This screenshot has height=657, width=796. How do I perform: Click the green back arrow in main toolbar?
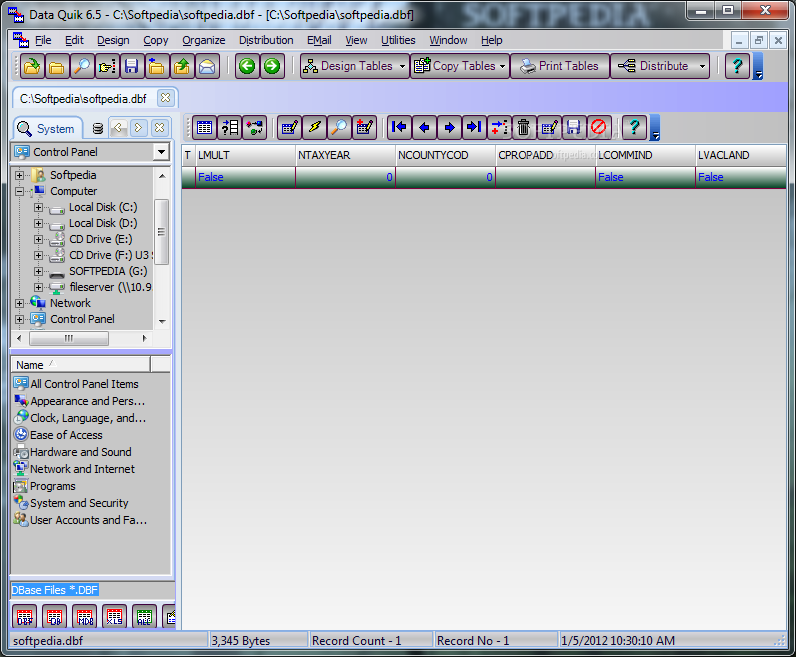(x=247, y=66)
